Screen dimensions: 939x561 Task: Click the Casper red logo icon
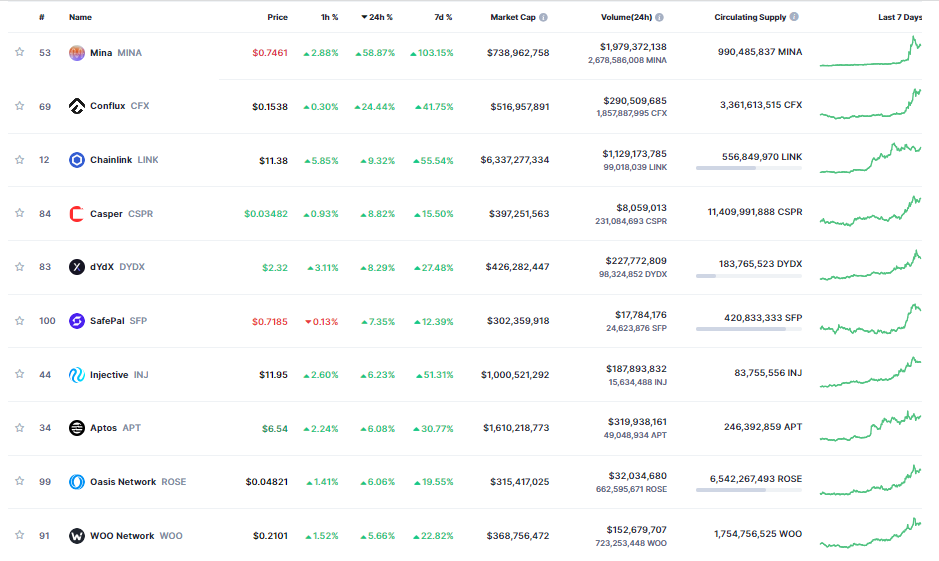click(x=77, y=214)
